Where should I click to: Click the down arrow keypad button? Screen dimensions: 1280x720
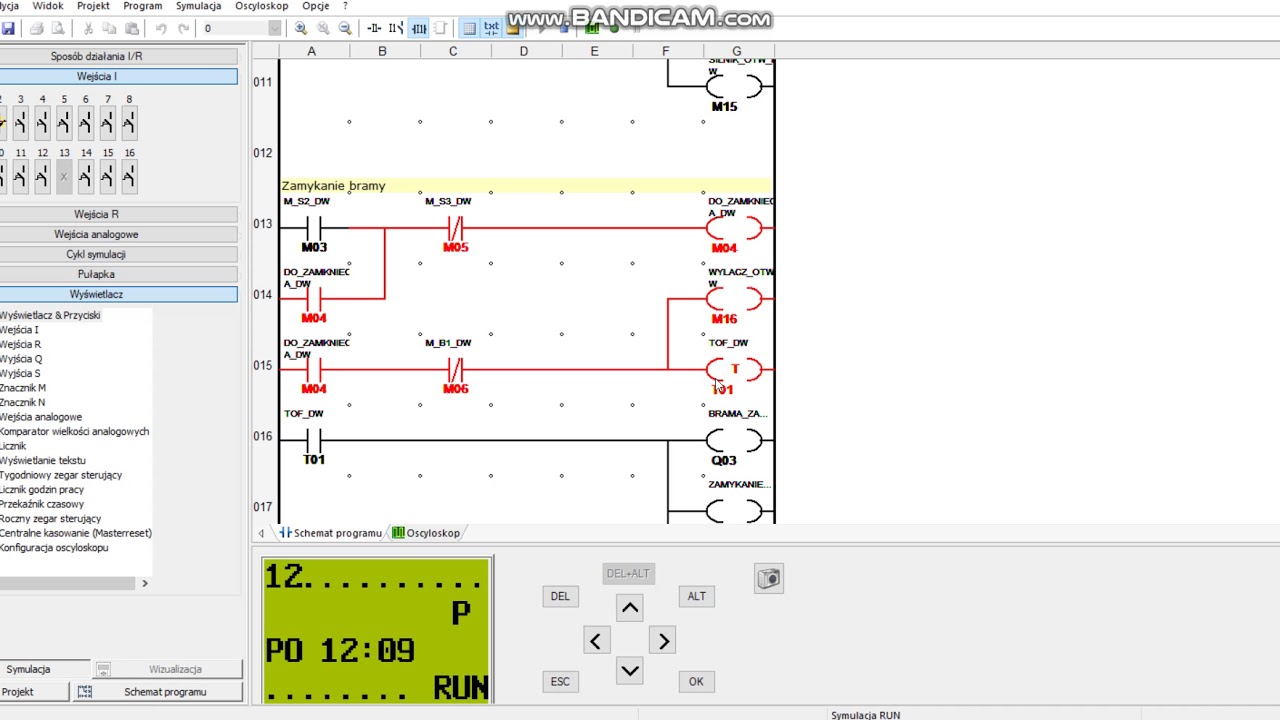coord(630,672)
